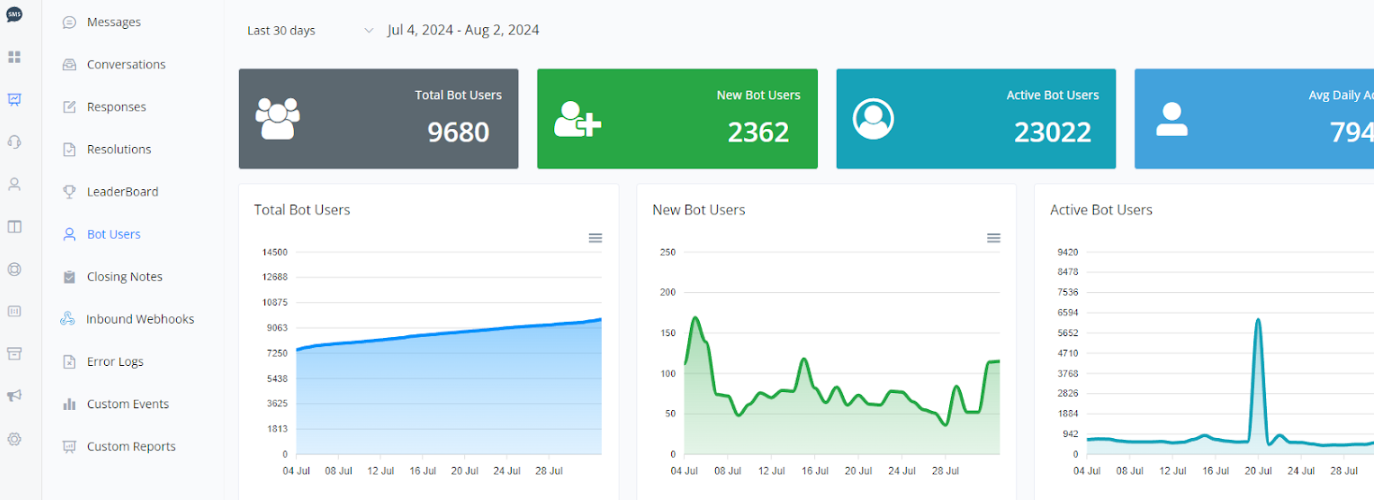1374x500 pixels.
Task: Click the green New Bot Users card
Action: 677,119
